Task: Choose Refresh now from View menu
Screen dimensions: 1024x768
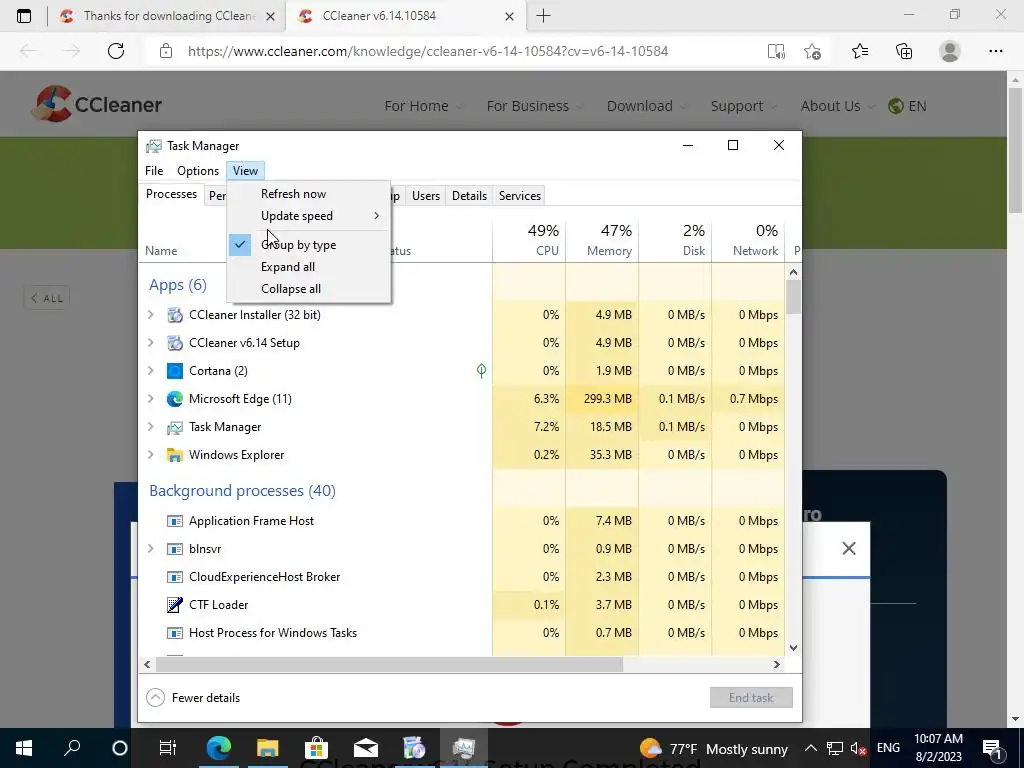Action: pos(308,194)
